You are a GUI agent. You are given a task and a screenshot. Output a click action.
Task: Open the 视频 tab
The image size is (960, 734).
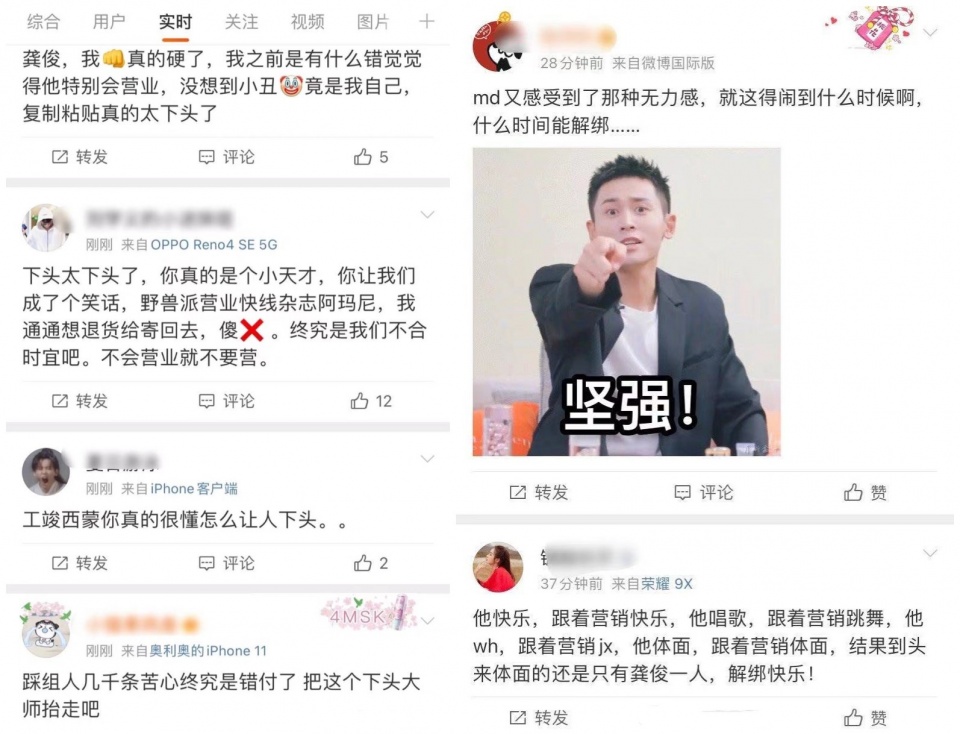coord(307,22)
